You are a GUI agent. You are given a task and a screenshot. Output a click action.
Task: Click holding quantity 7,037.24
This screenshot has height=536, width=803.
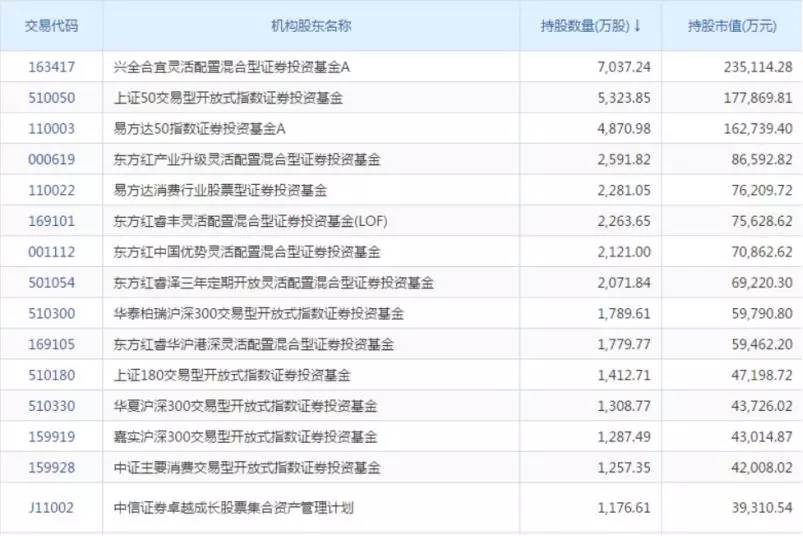point(624,67)
